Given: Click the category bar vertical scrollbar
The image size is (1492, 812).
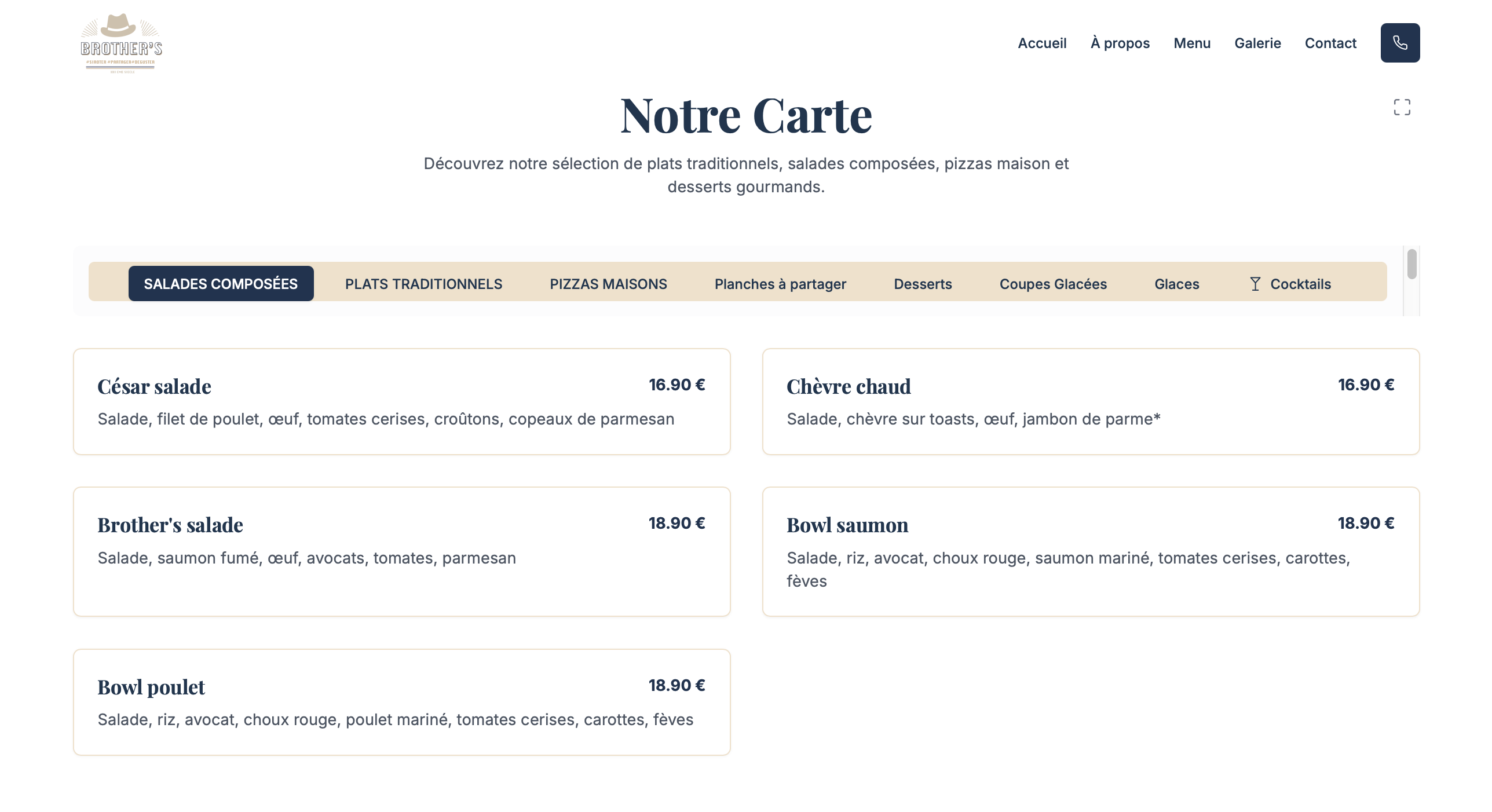Looking at the screenshot, I should (x=1411, y=265).
